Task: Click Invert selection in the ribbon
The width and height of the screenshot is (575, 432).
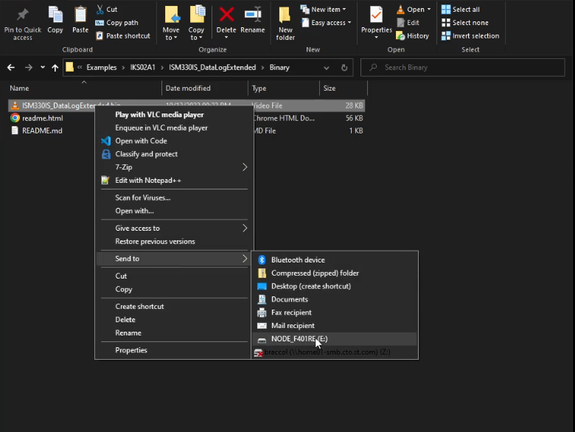Action: pyautogui.click(x=470, y=36)
